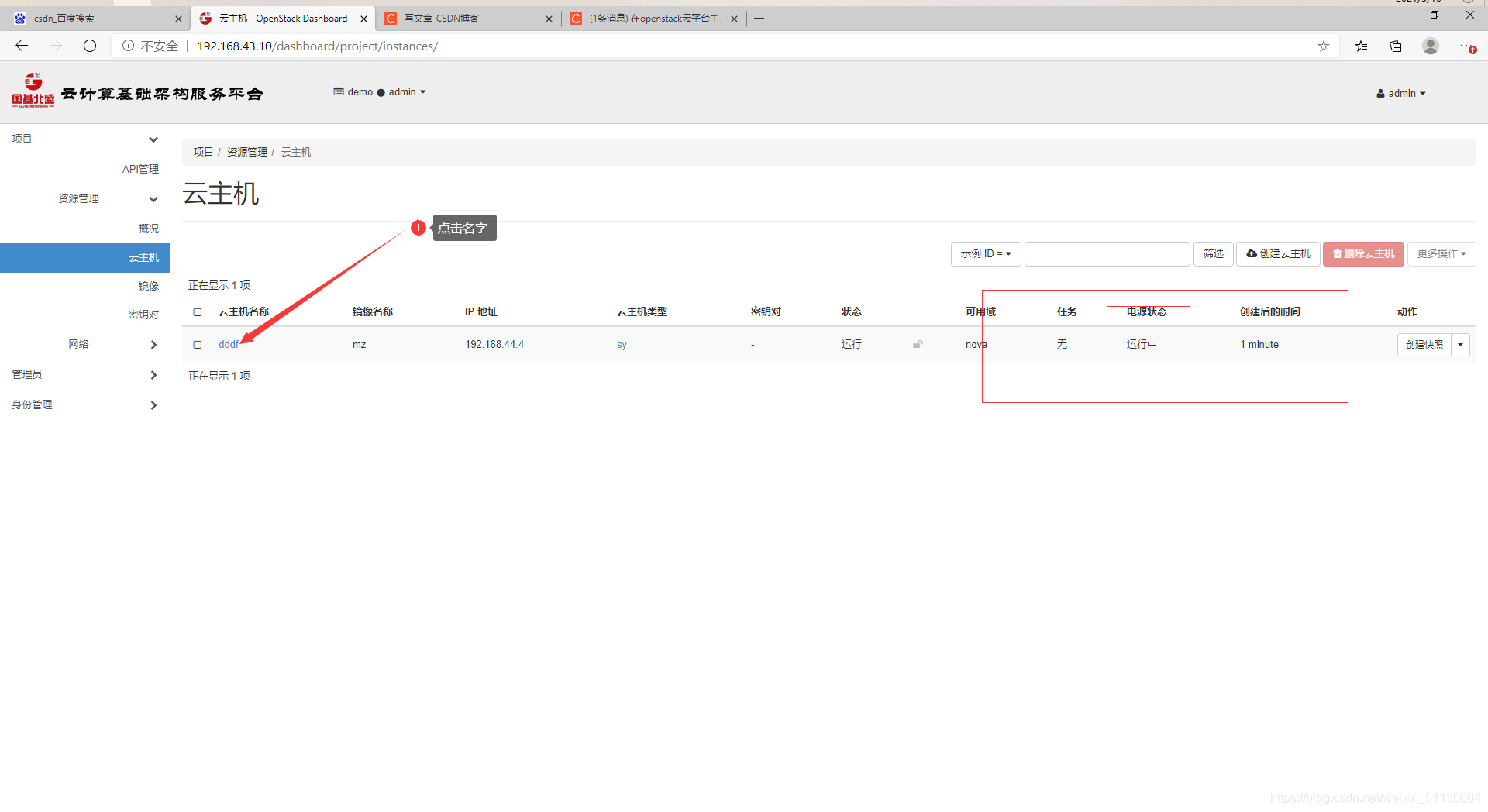Image resolution: width=1488 pixels, height=812 pixels.
Task: Close the openstack云平台 CSDN tab
Action: [734, 19]
